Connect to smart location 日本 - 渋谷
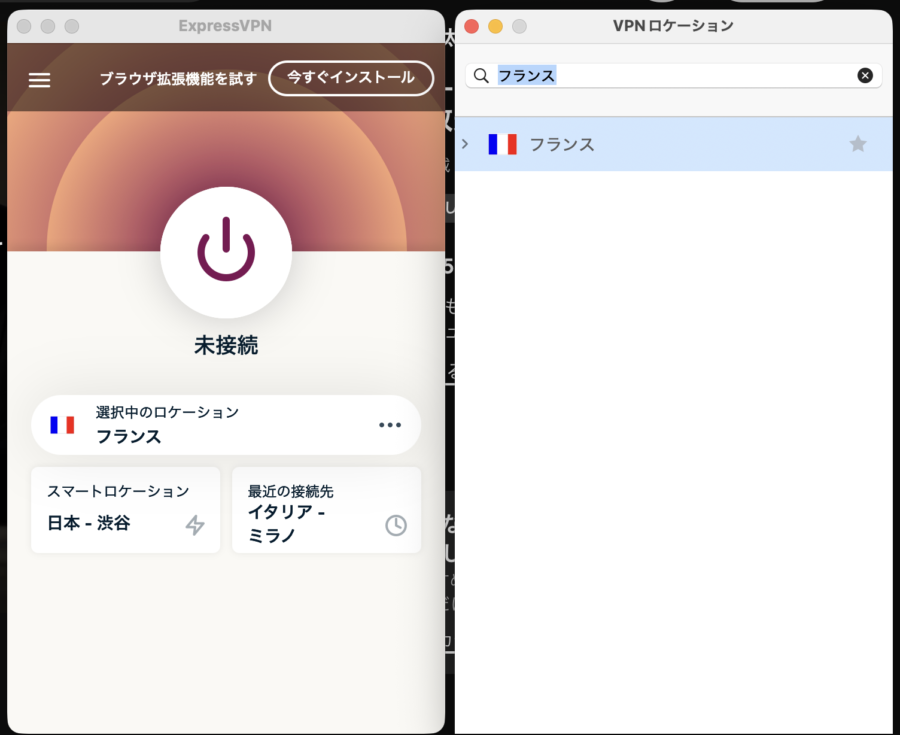This screenshot has height=735, width=900. (x=126, y=510)
